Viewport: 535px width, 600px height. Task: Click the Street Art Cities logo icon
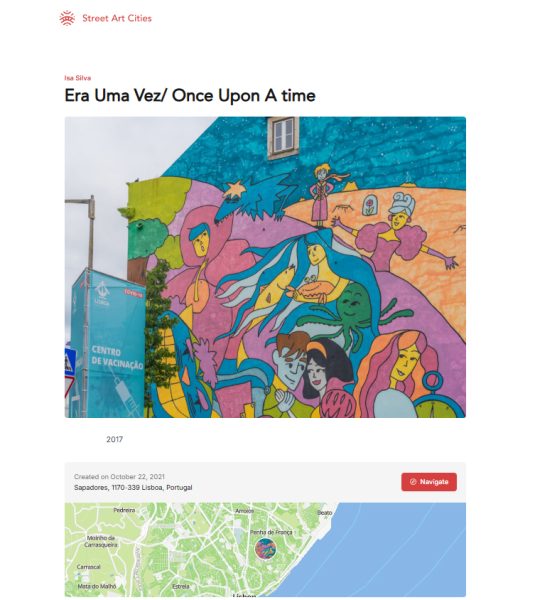click(67, 18)
